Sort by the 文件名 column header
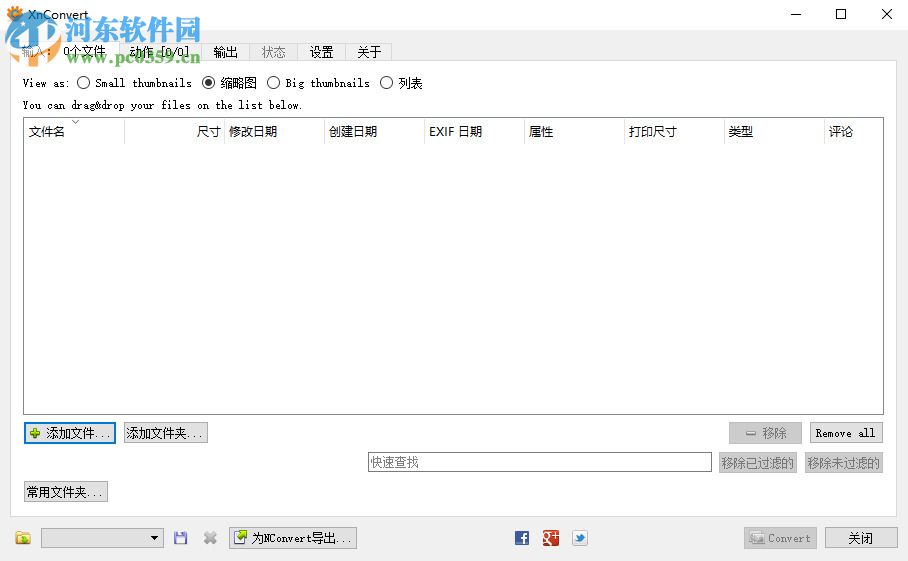The width and height of the screenshot is (908, 561). click(74, 131)
